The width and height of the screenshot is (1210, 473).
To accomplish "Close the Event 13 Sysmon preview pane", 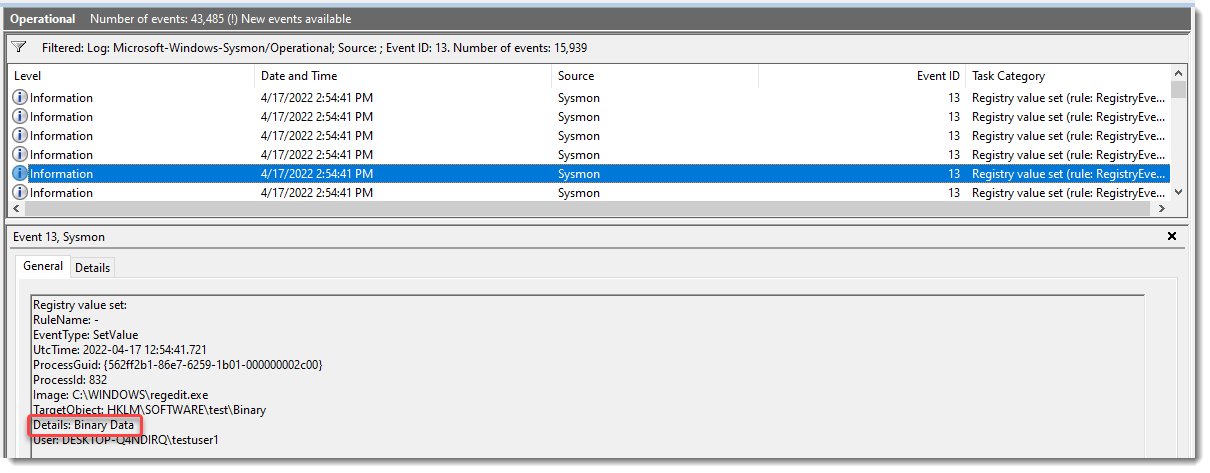I will [x=1172, y=237].
